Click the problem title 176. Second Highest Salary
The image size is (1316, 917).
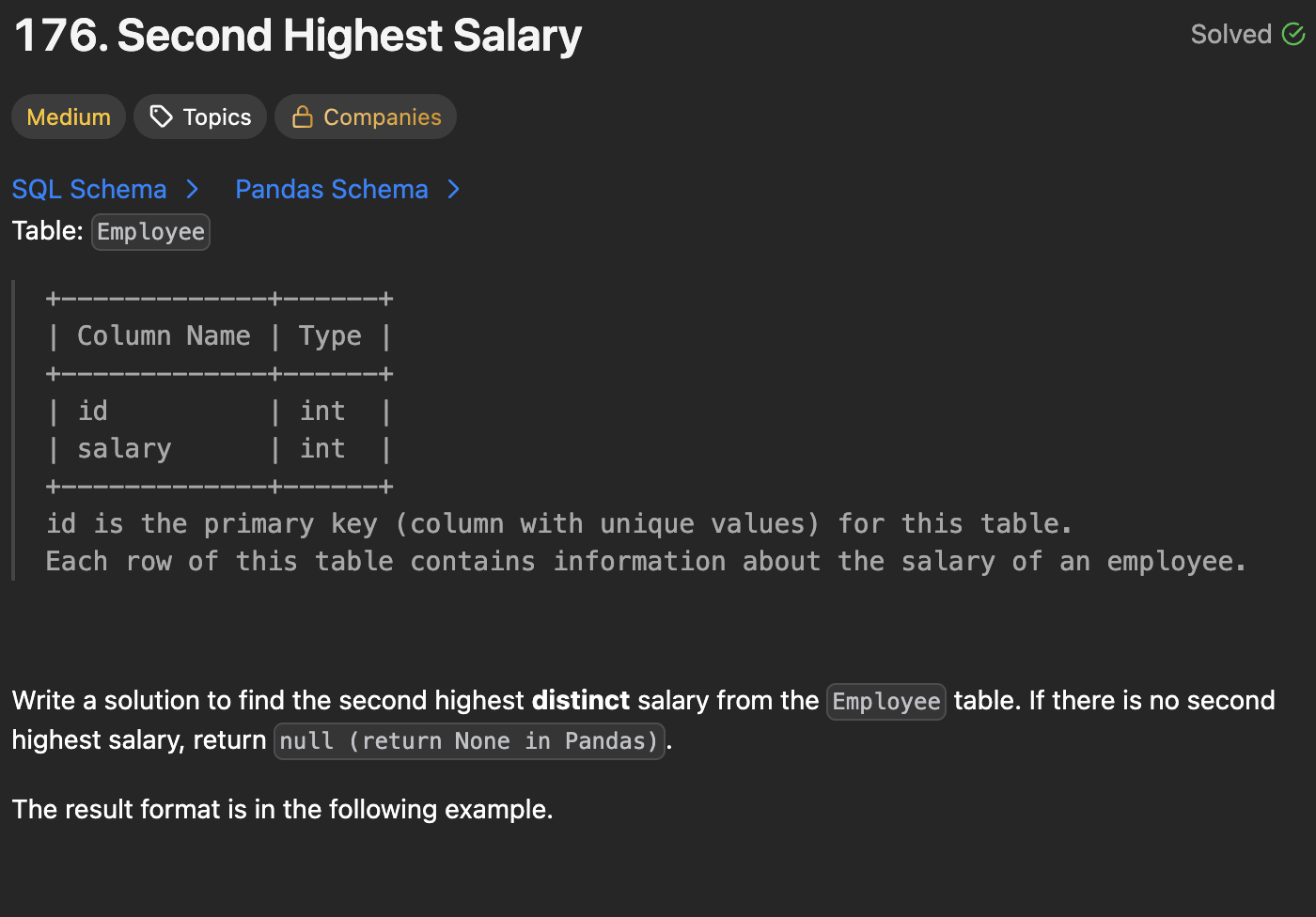click(x=298, y=36)
